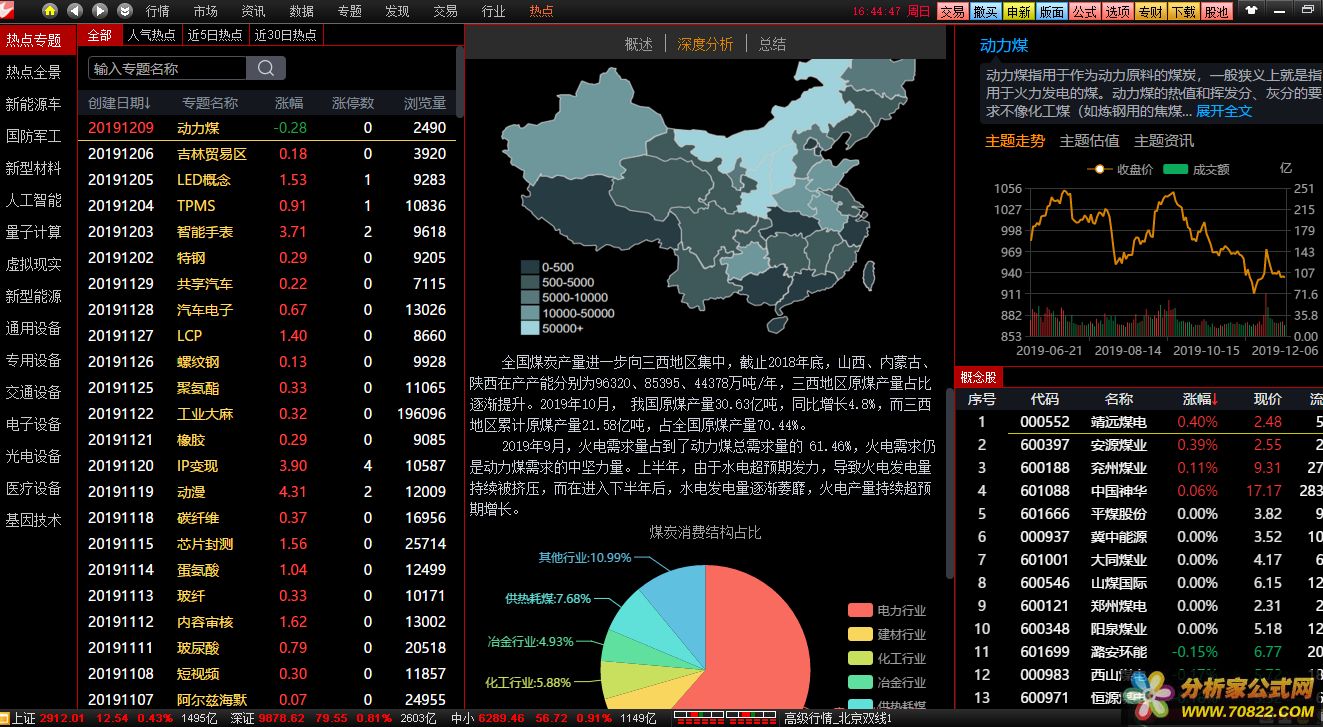
Task: Switch to the 人气热点 tab
Action: (152, 34)
